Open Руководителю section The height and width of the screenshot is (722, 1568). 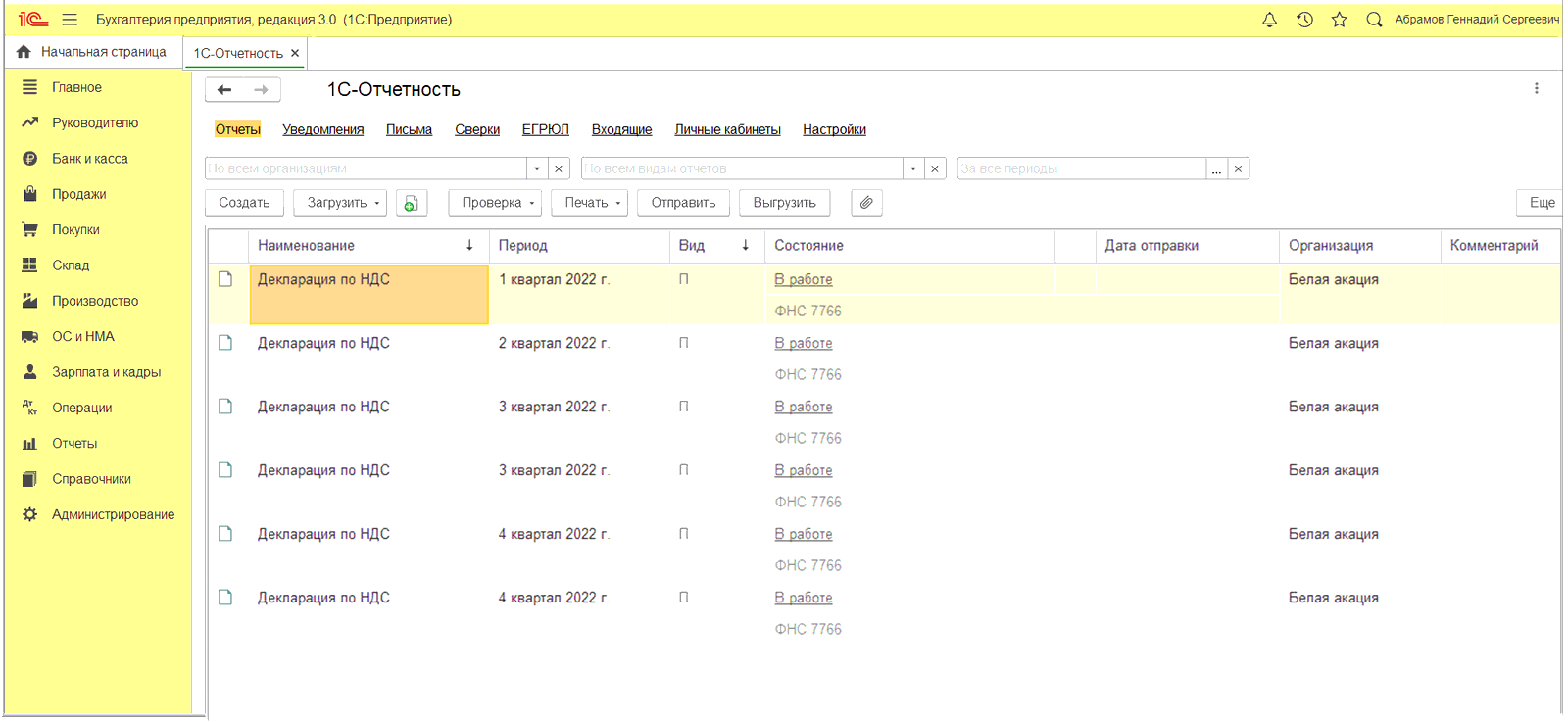(x=95, y=122)
